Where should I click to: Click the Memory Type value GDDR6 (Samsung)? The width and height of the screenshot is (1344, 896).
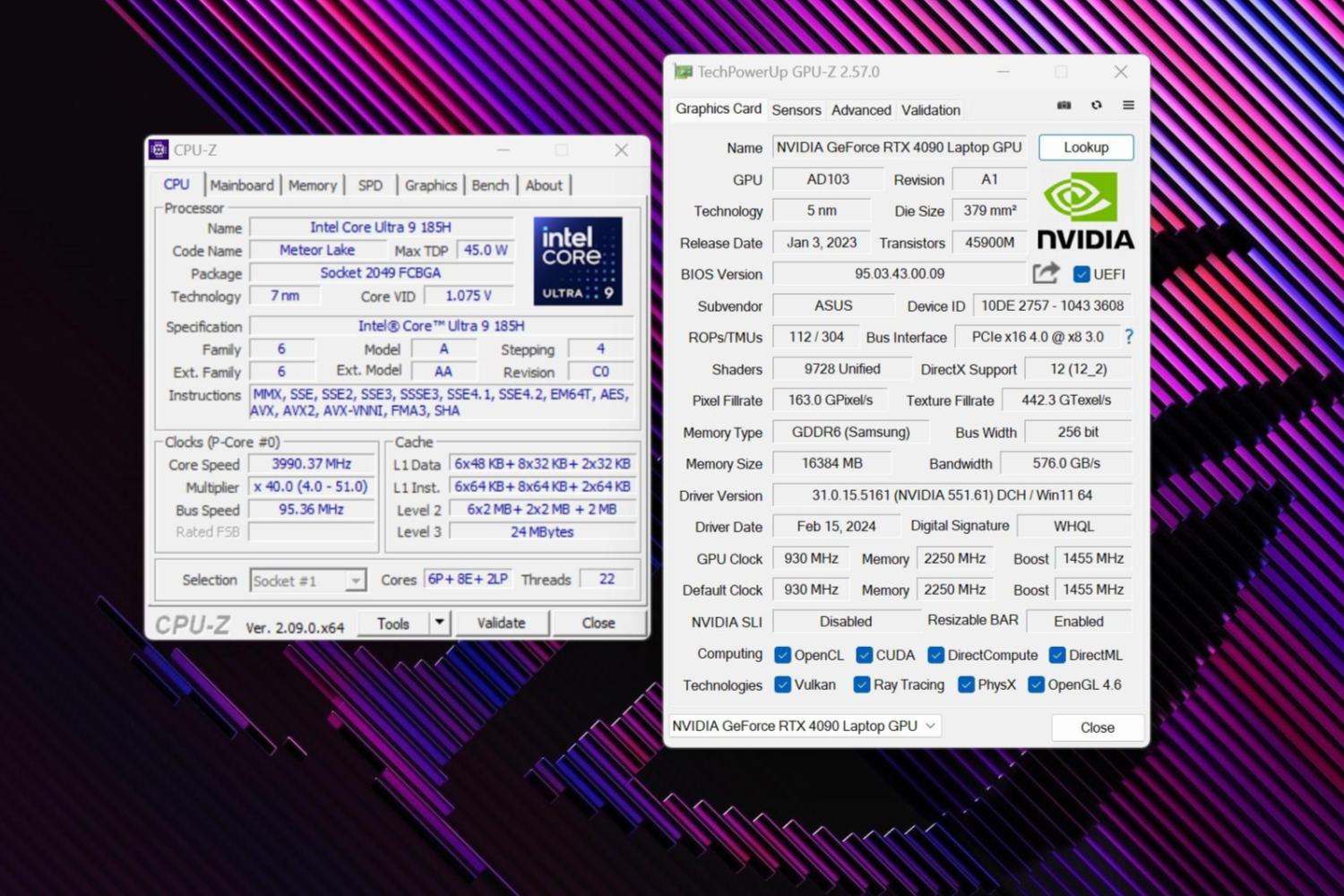click(x=850, y=432)
